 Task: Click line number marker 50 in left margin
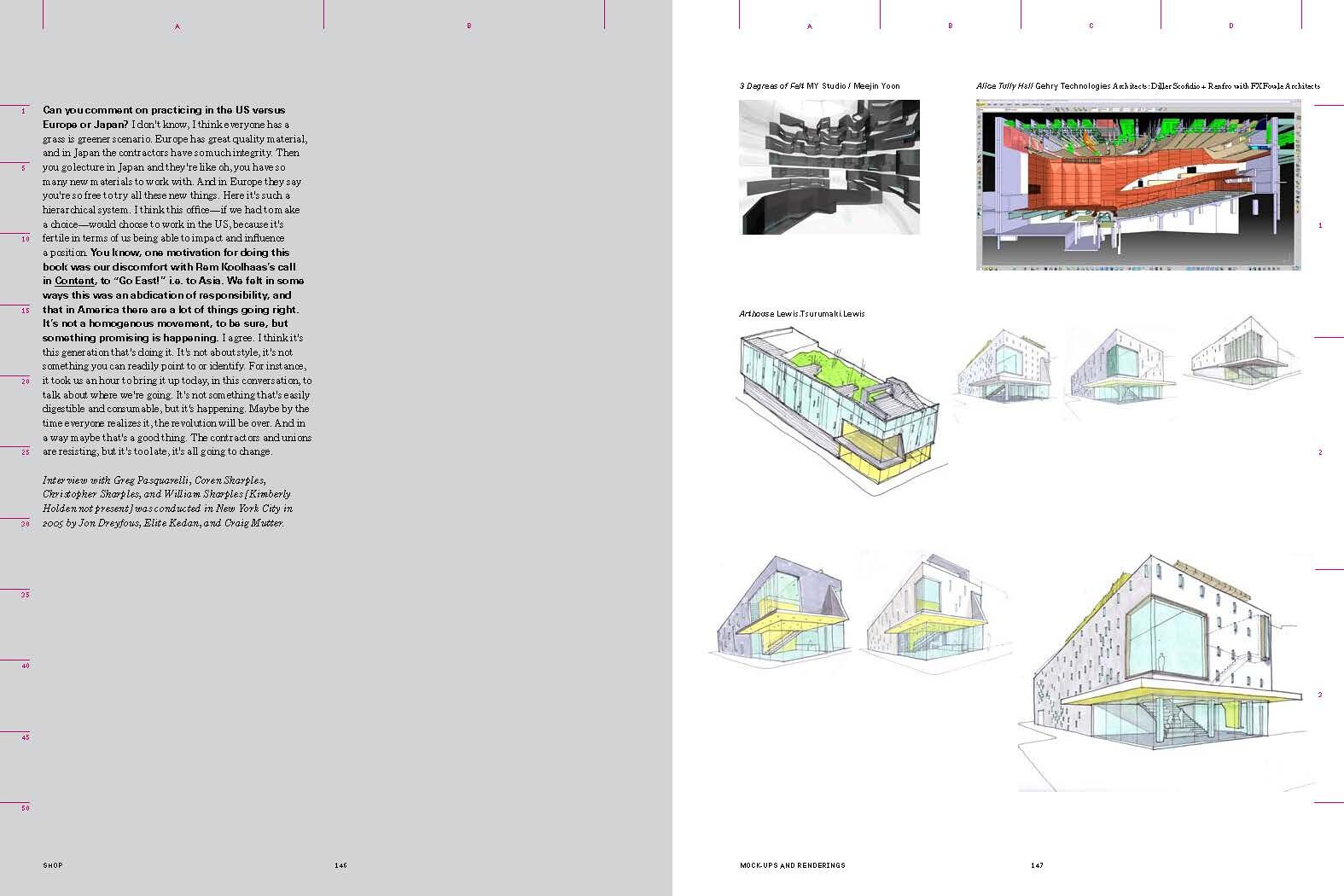pyautogui.click(x=25, y=807)
